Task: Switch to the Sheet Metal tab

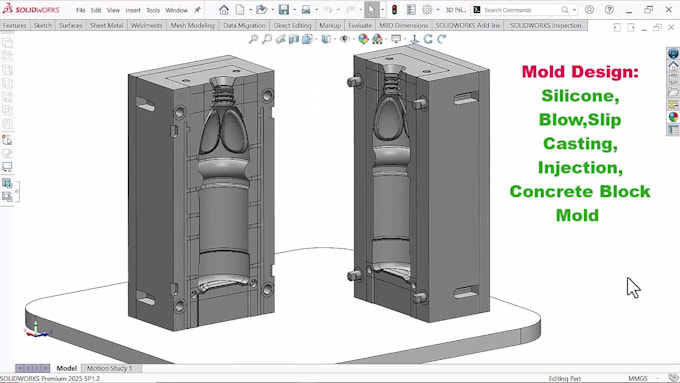Action: pyautogui.click(x=106, y=26)
